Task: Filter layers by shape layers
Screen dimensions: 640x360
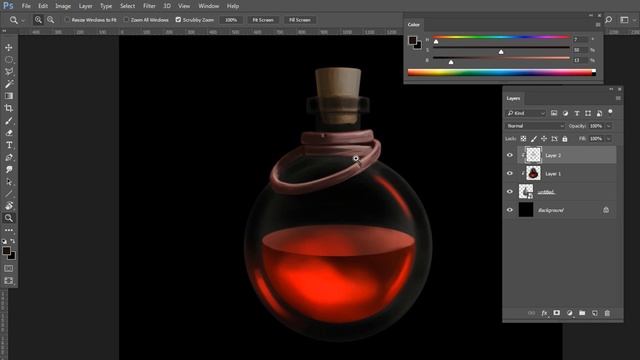Action: (x=588, y=113)
